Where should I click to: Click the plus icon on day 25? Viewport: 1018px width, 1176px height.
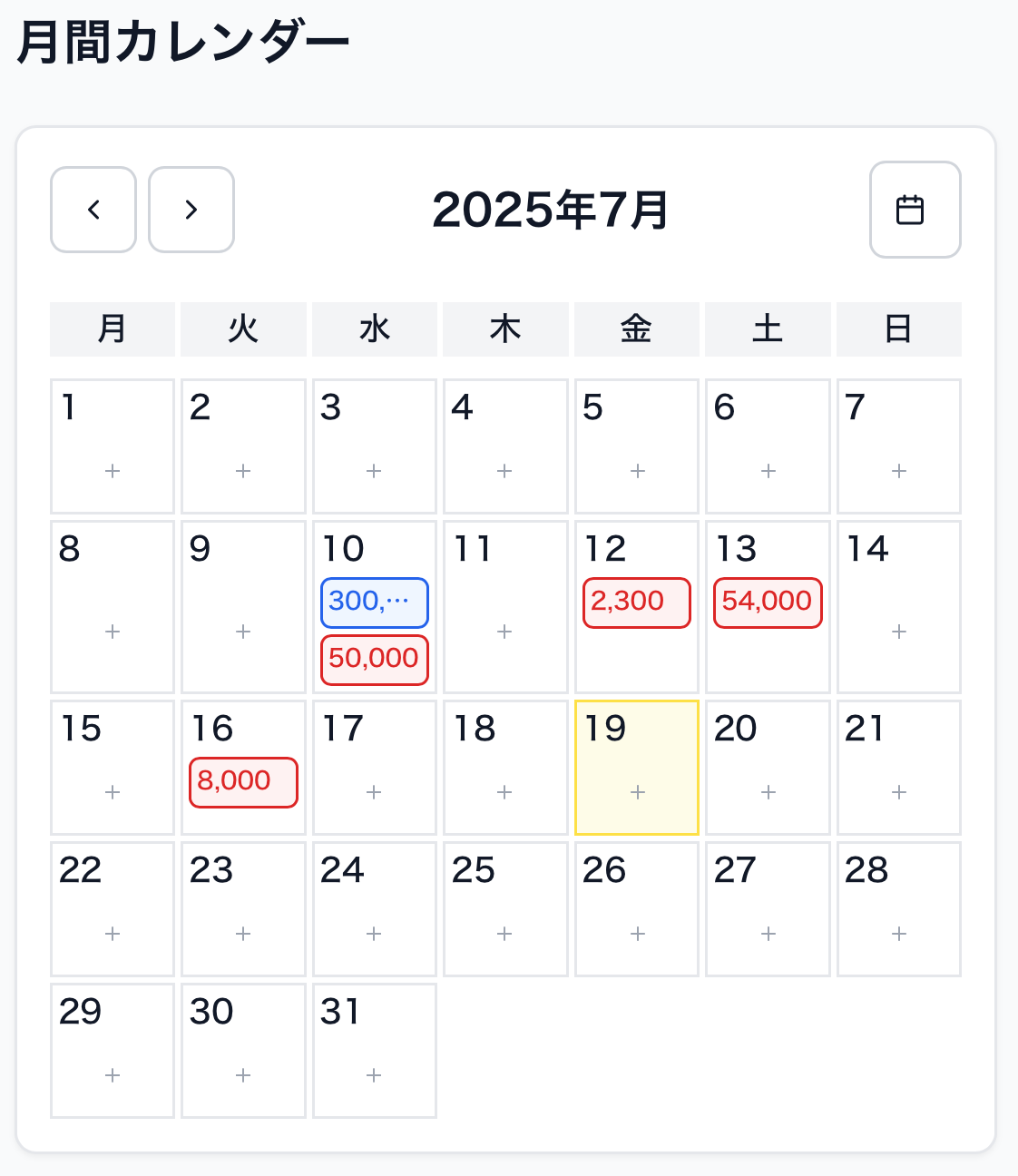click(x=505, y=934)
